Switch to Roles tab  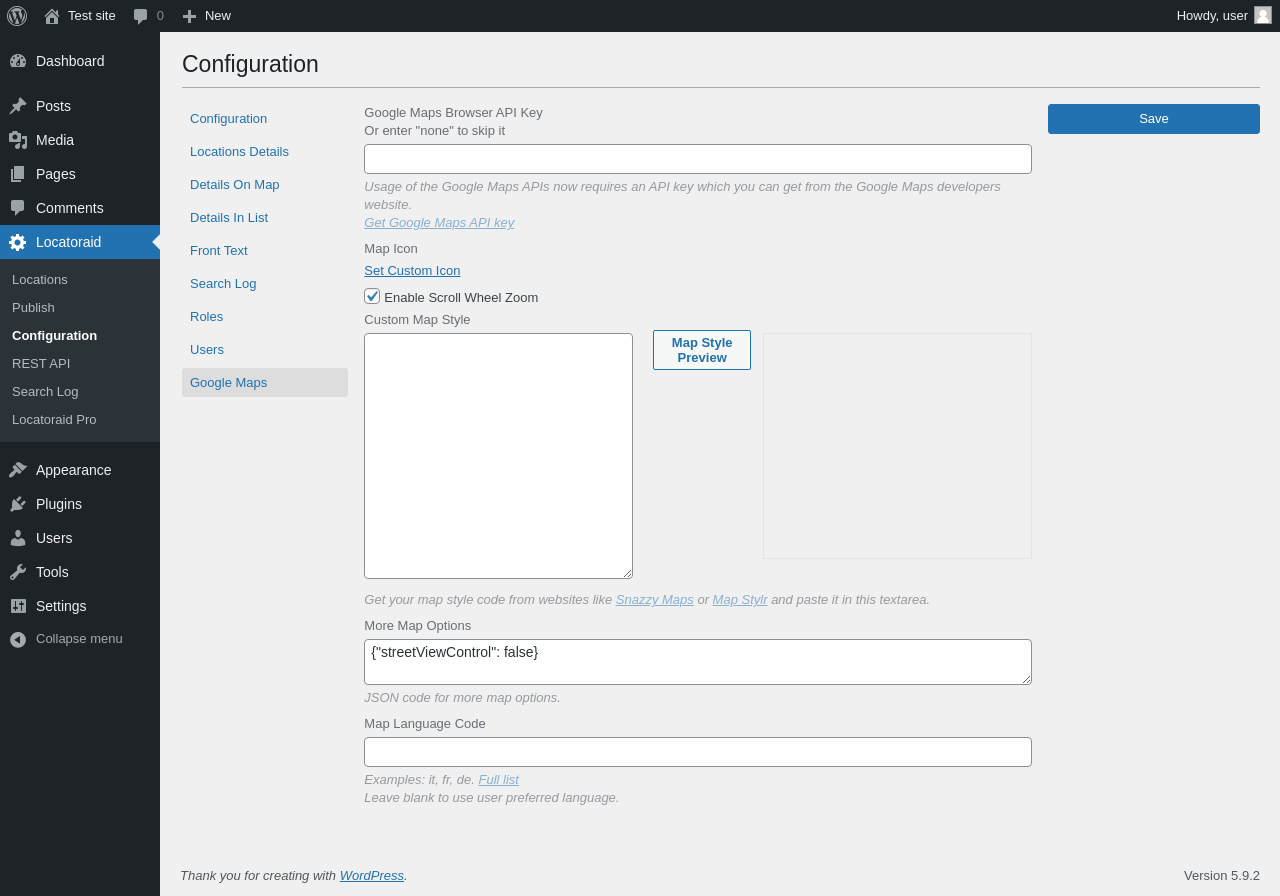(x=265, y=316)
